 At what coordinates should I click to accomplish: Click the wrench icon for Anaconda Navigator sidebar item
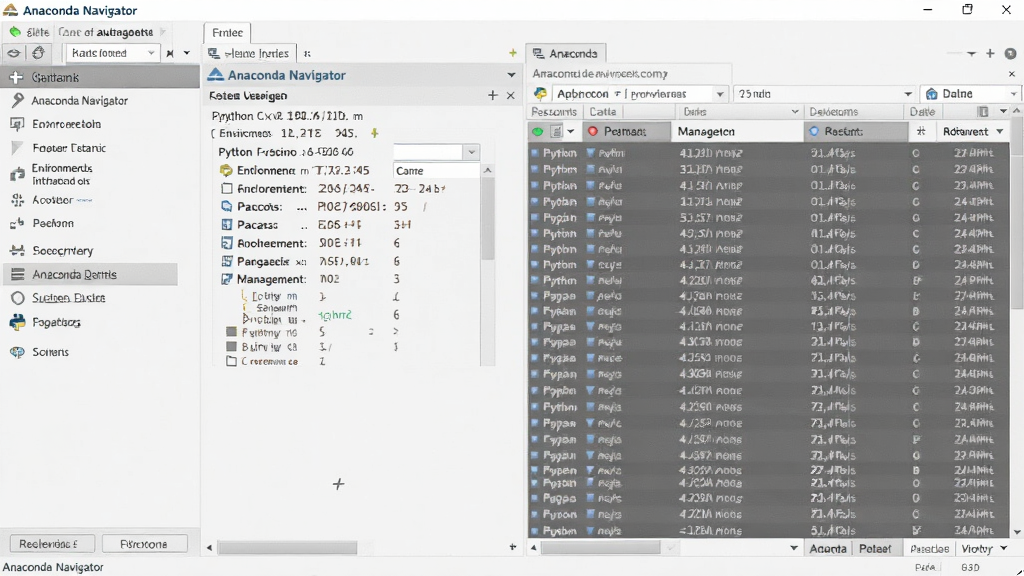(x=18, y=100)
